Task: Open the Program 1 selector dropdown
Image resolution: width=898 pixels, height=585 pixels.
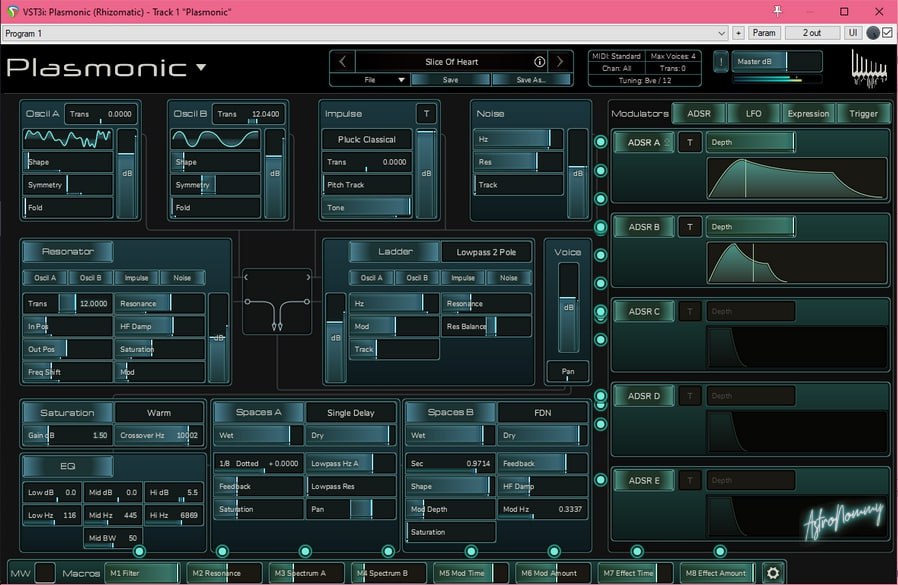Action: (x=365, y=33)
